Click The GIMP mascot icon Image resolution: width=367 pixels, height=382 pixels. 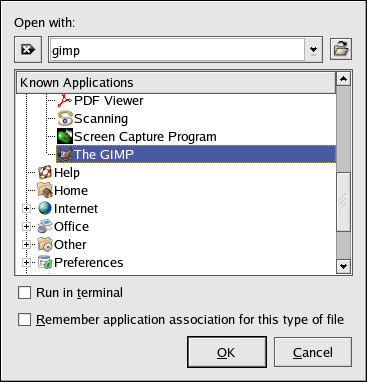coord(65,154)
